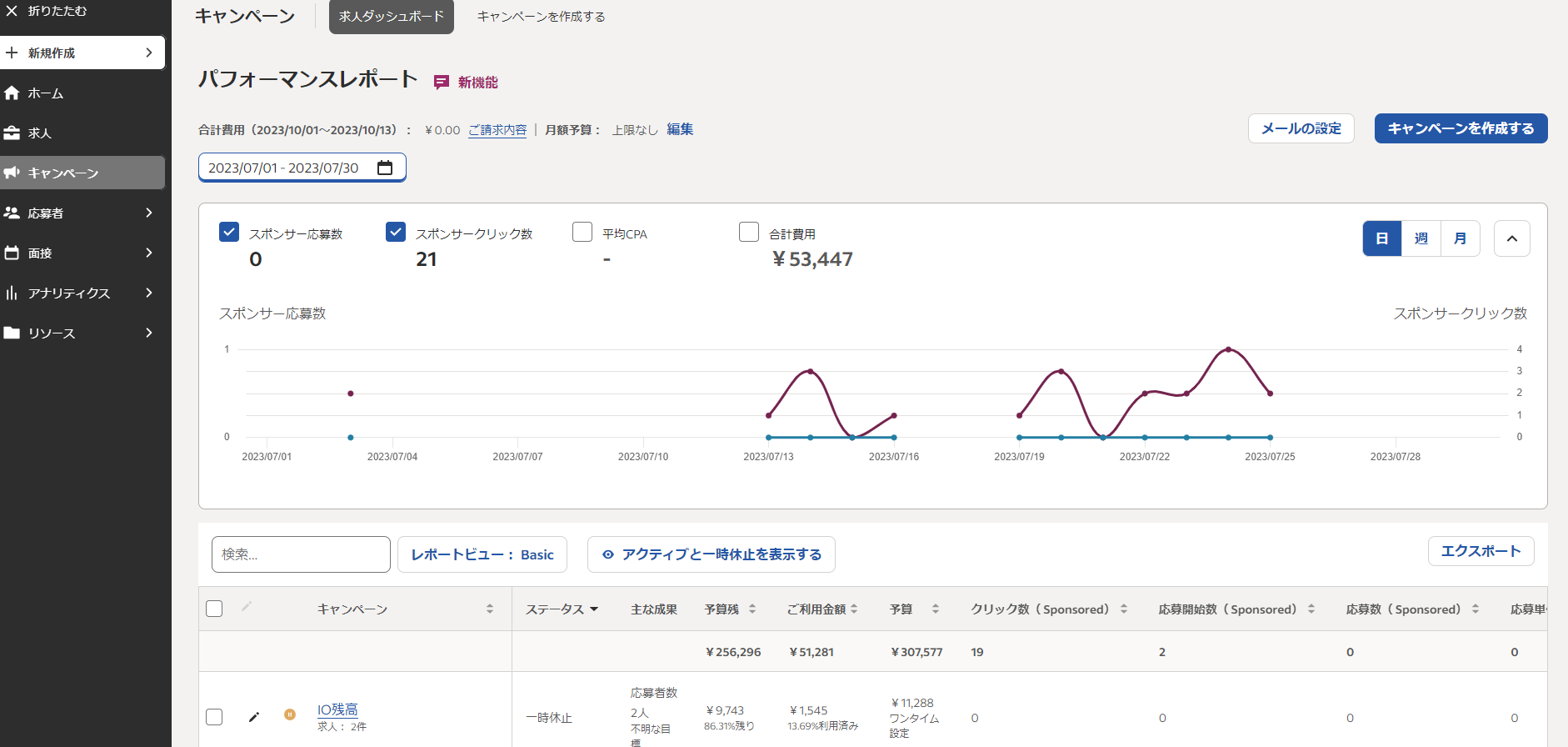
Task: Open the ご請求内容 billing link
Action: (497, 130)
